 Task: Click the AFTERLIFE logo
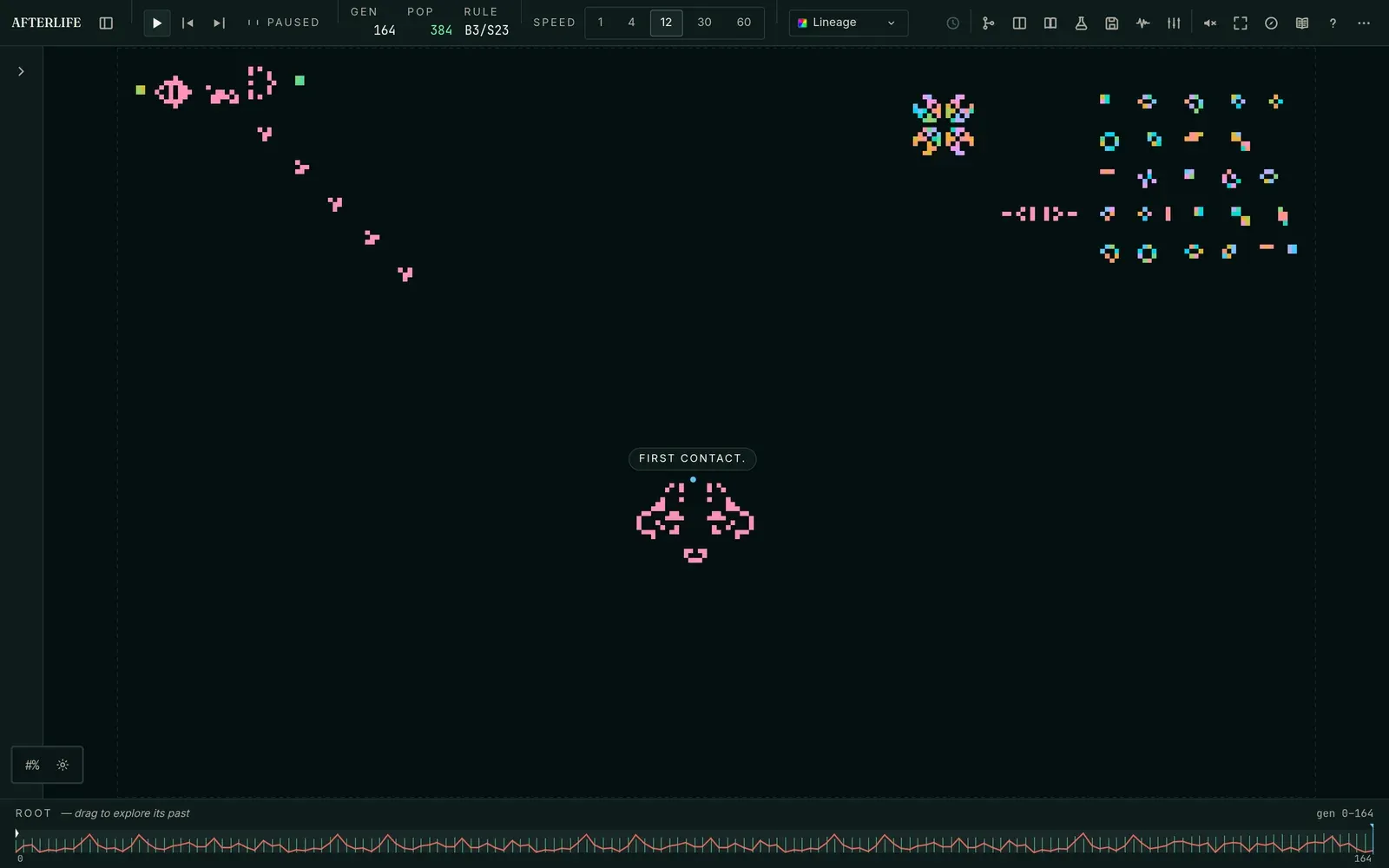click(46, 23)
